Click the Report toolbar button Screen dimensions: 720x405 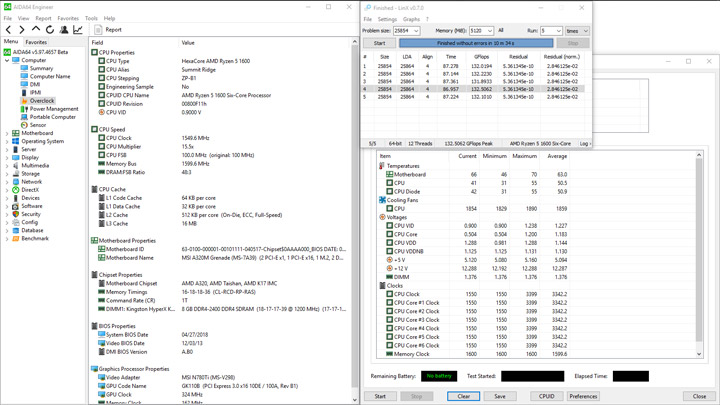coord(108,30)
